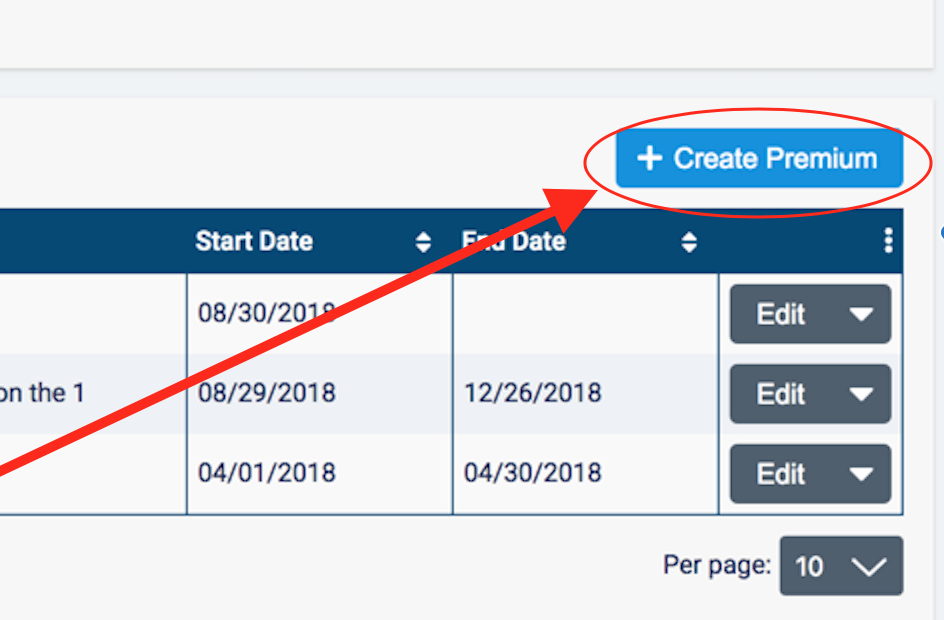The image size is (944, 620).
Task: Sort by the Start Date sort arrows
Action: (424, 242)
